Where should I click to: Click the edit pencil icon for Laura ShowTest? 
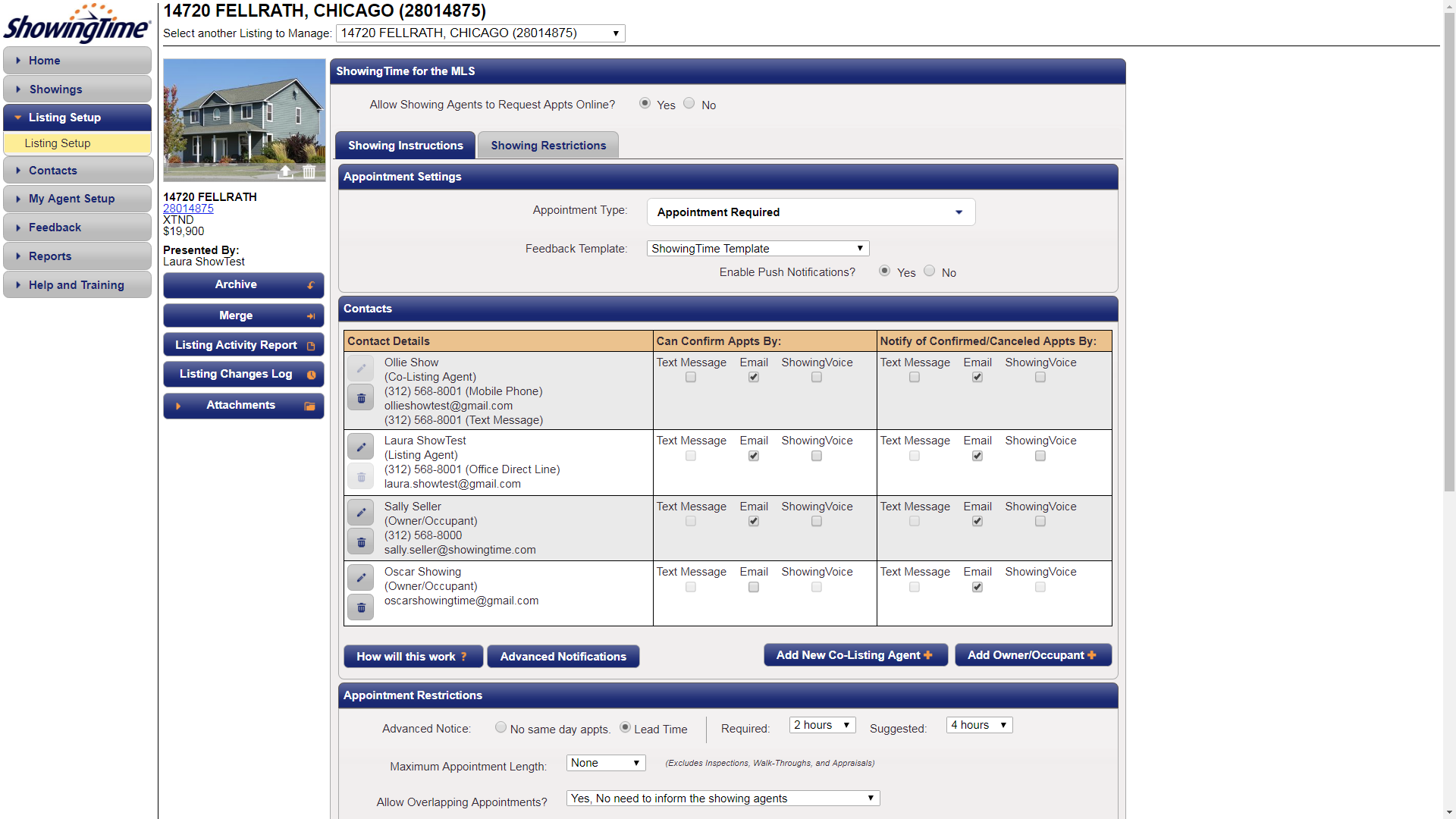(x=361, y=447)
